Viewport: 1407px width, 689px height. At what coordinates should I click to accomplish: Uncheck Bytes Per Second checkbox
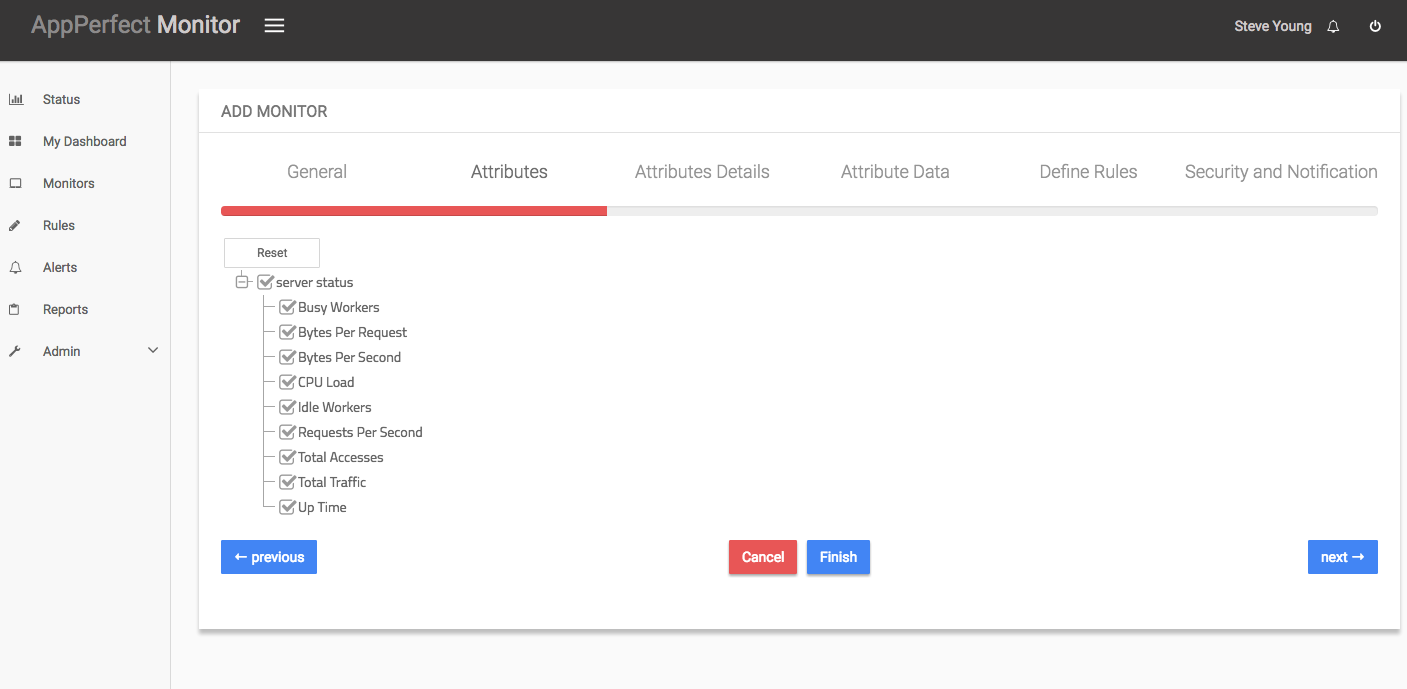coord(287,357)
